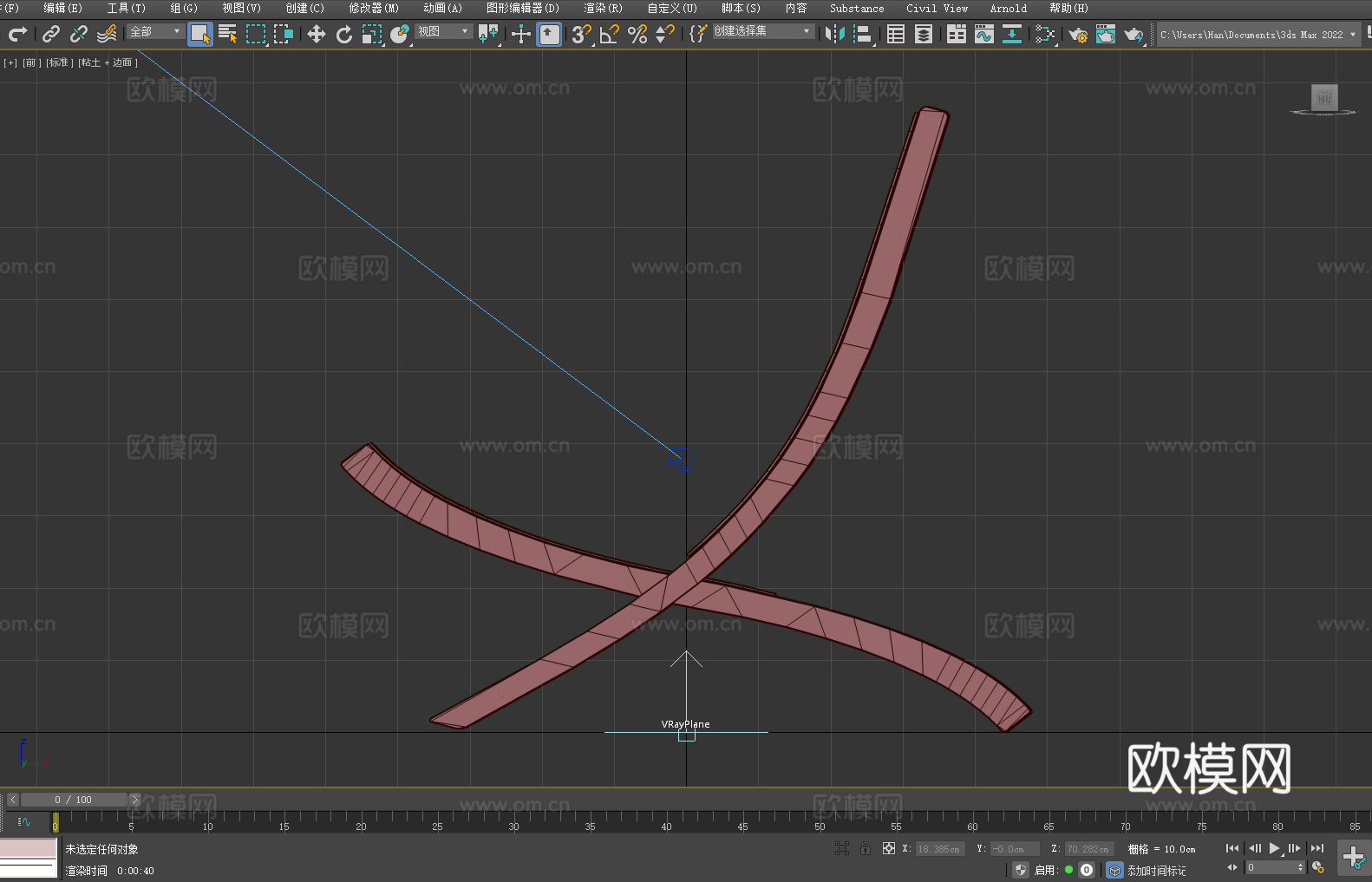The width and height of the screenshot is (1372, 882).
Task: Toggle Absolute/Offset transform type-in mode
Action: click(x=888, y=848)
